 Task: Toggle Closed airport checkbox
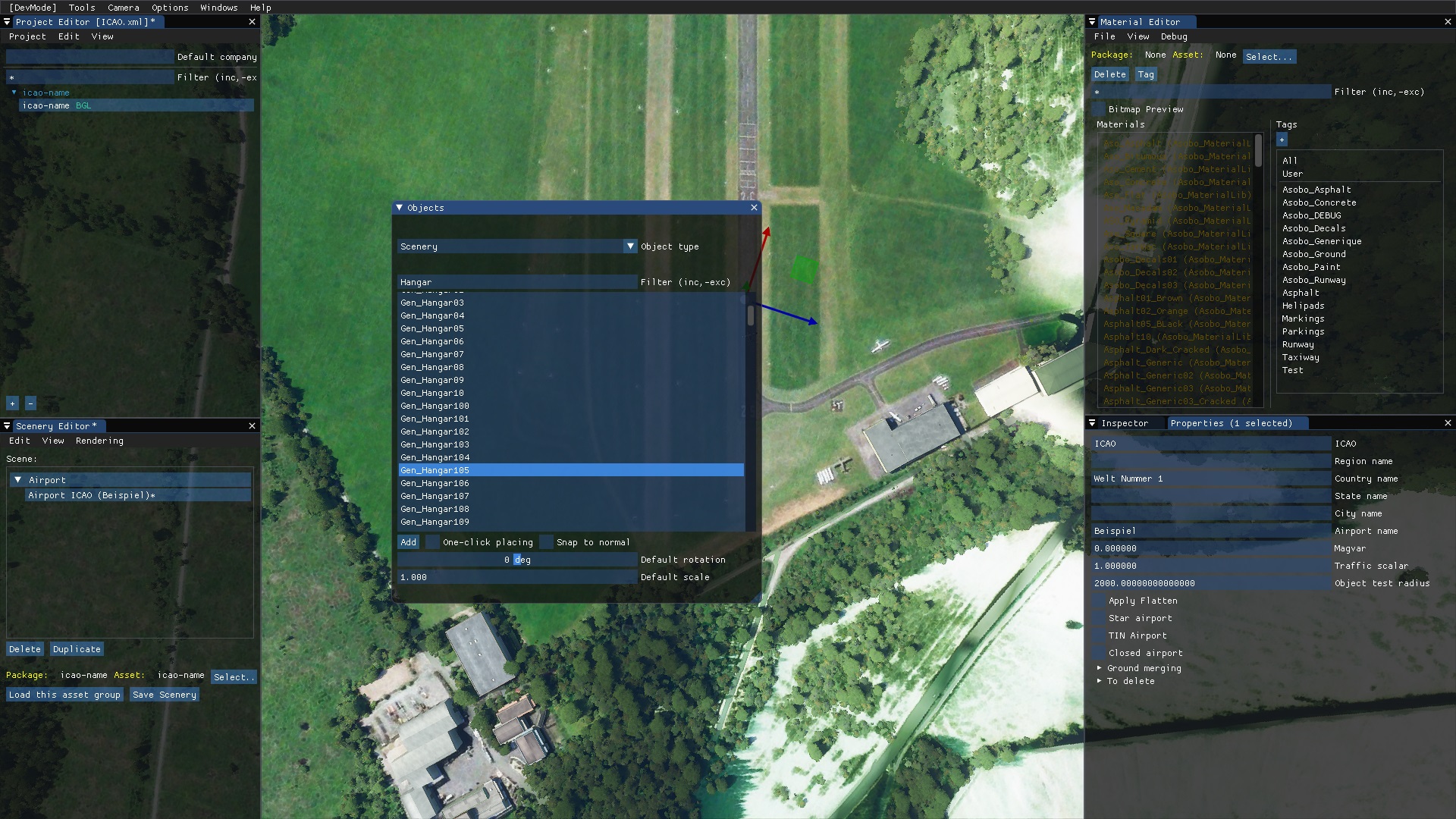click(1098, 653)
